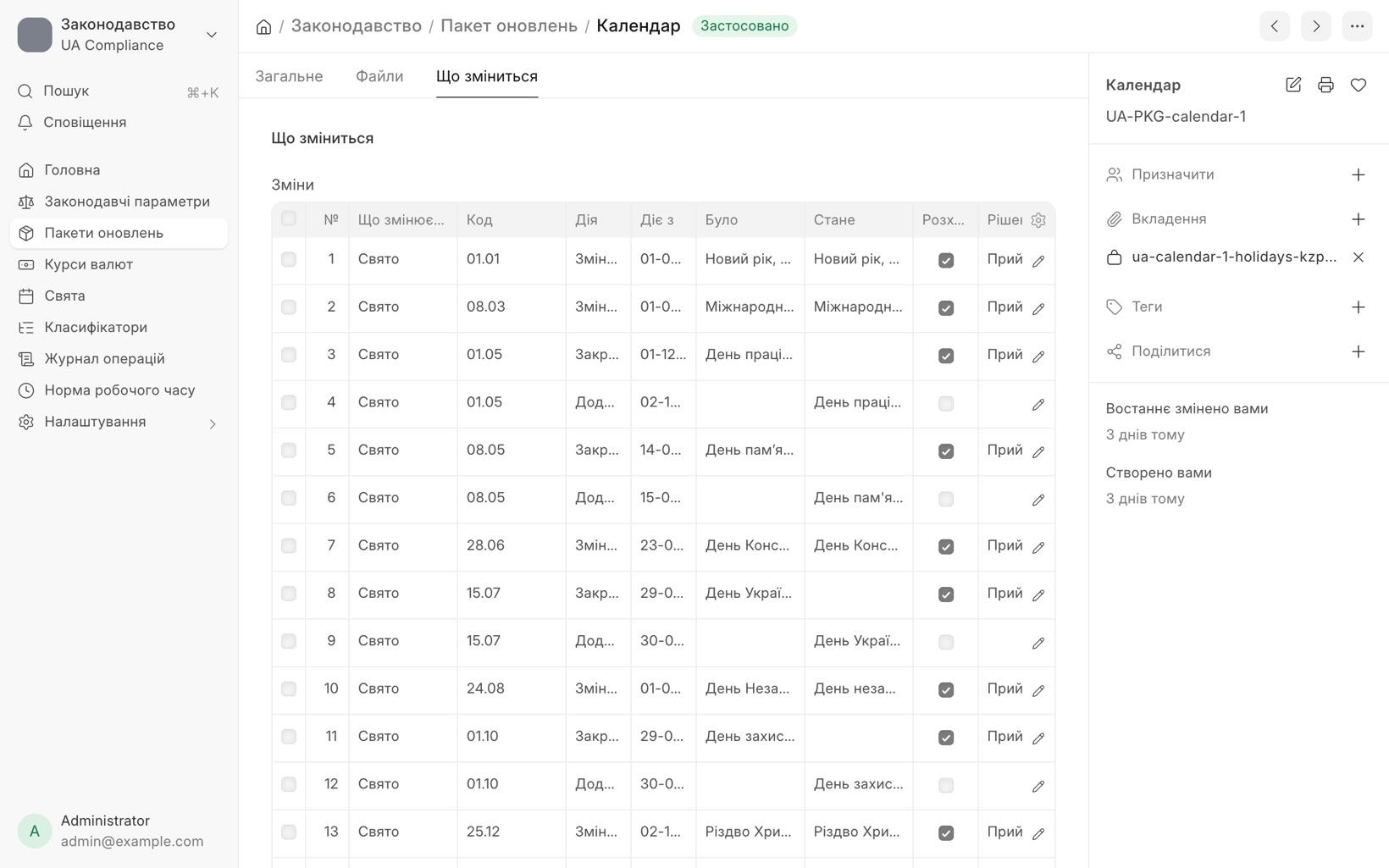Add an assignee with Призначити plus
1389x868 pixels.
(1359, 174)
